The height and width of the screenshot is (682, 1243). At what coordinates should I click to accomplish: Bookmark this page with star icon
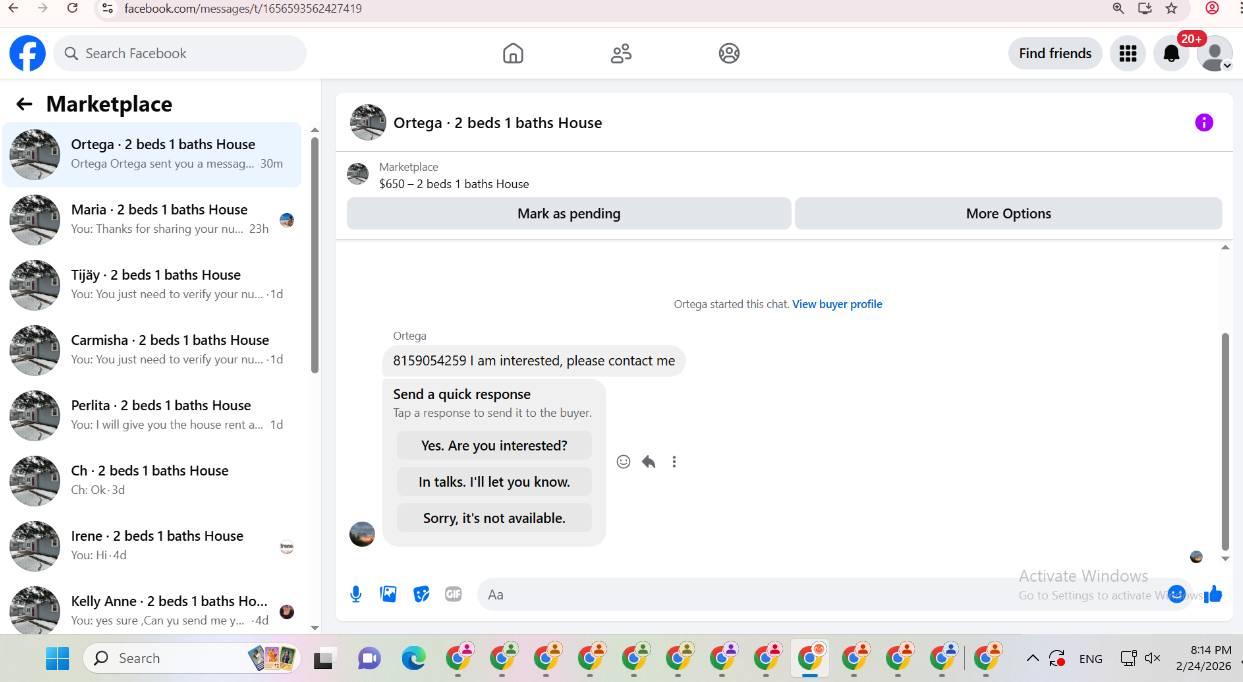tap(1172, 8)
